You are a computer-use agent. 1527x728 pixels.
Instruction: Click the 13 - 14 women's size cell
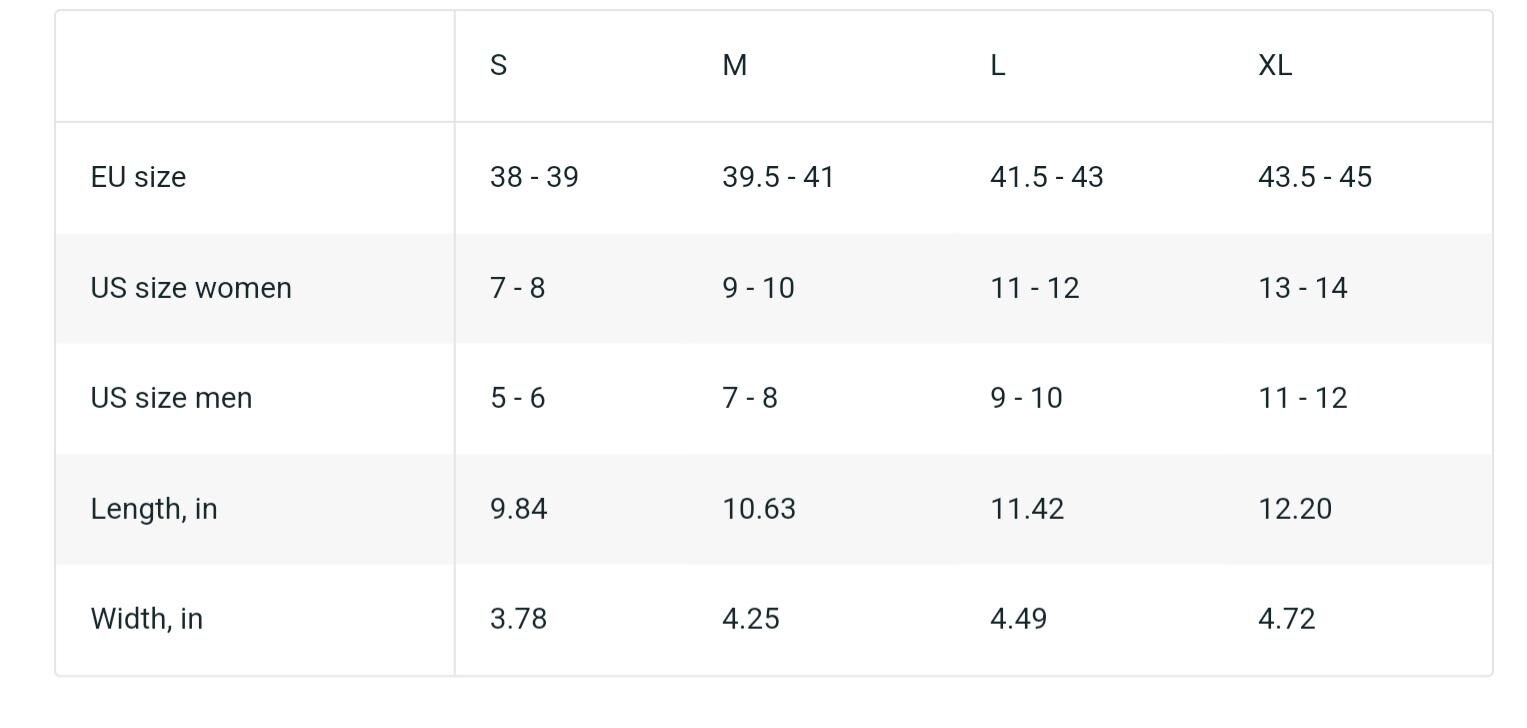[x=1303, y=288]
